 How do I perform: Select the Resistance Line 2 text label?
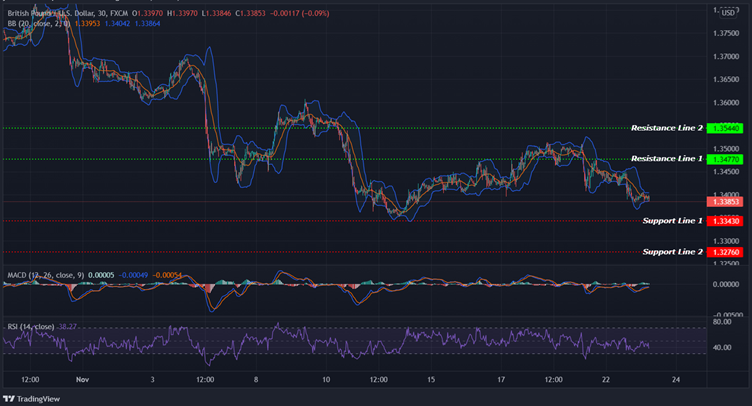click(666, 128)
